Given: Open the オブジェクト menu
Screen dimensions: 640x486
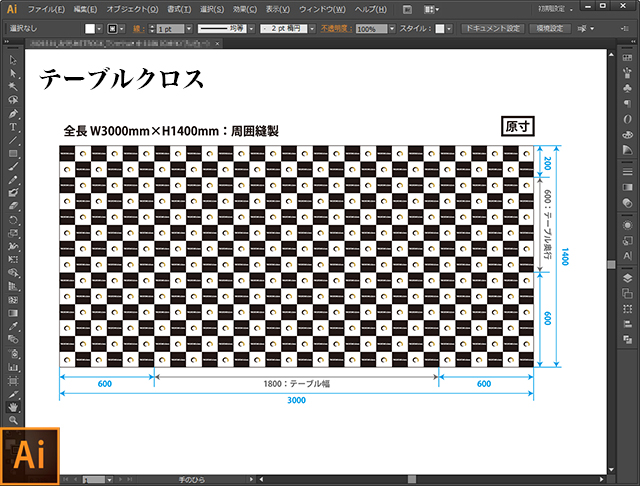Looking at the screenshot, I should (x=132, y=9).
